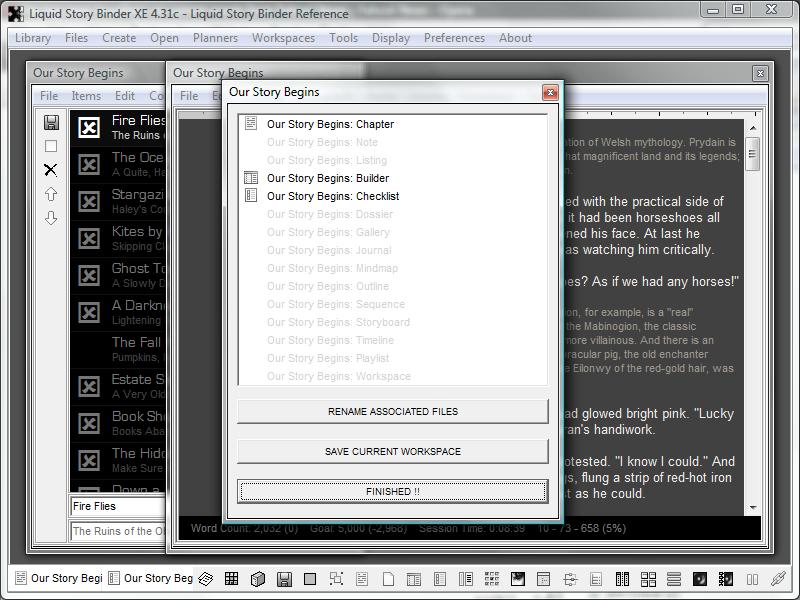
Task: Open the Display menu
Action: 390,38
